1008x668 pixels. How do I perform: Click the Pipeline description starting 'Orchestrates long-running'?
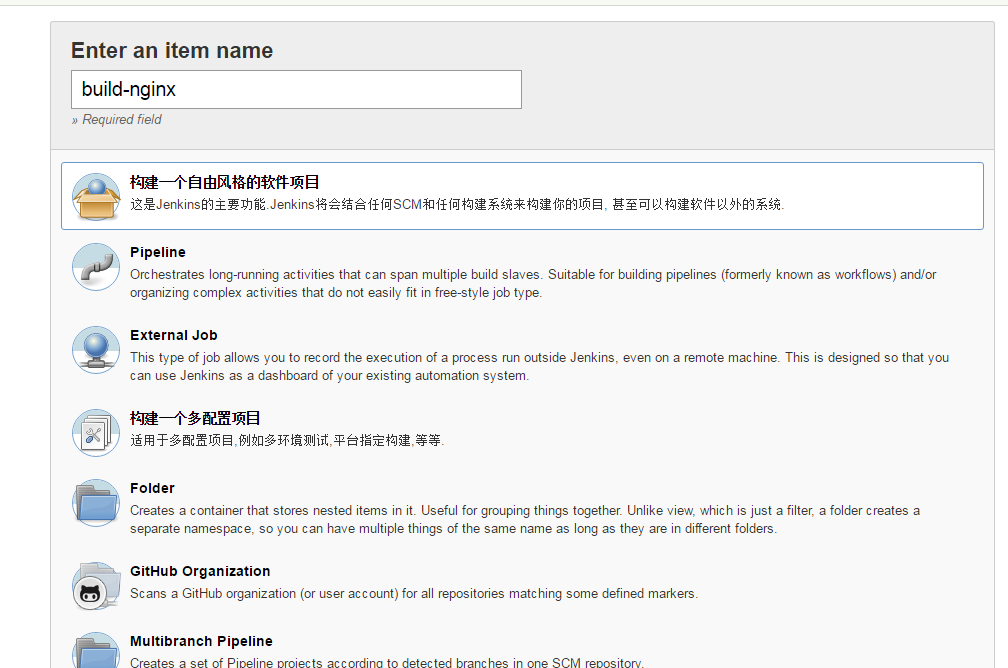coord(533,284)
